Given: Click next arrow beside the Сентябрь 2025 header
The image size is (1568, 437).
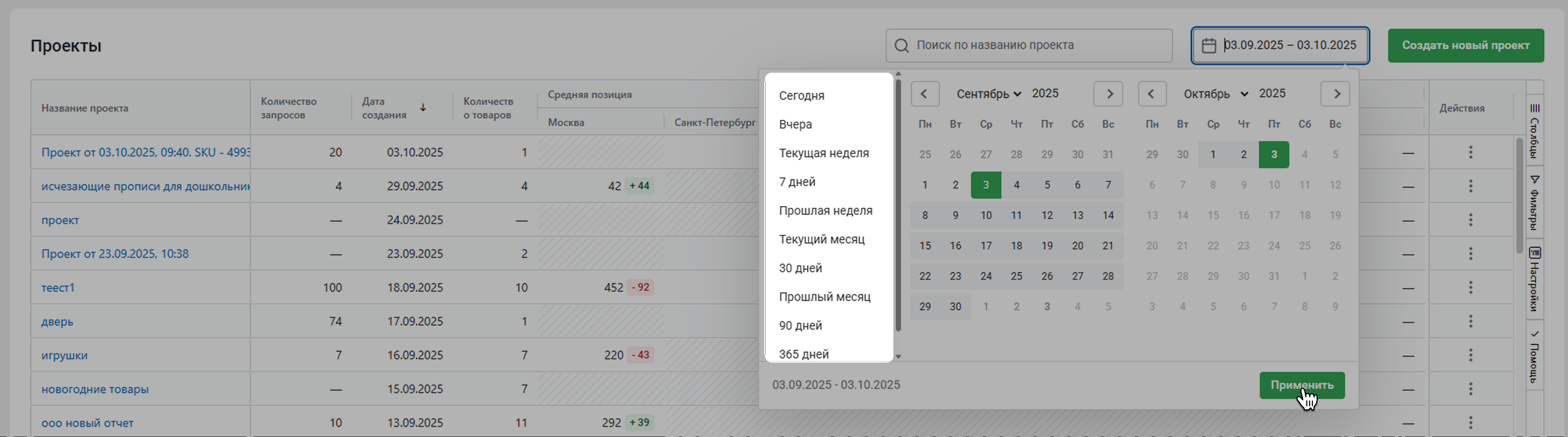Looking at the screenshot, I should click(1109, 94).
